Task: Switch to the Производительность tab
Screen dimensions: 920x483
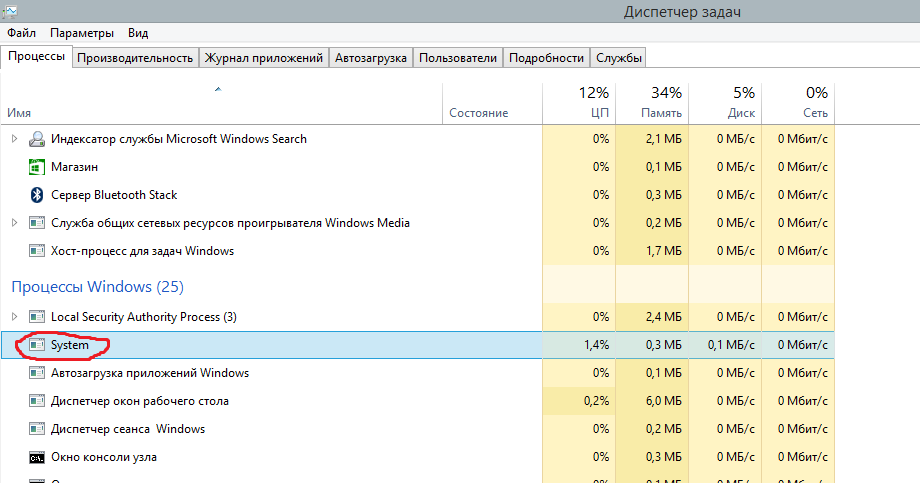Action: point(135,58)
